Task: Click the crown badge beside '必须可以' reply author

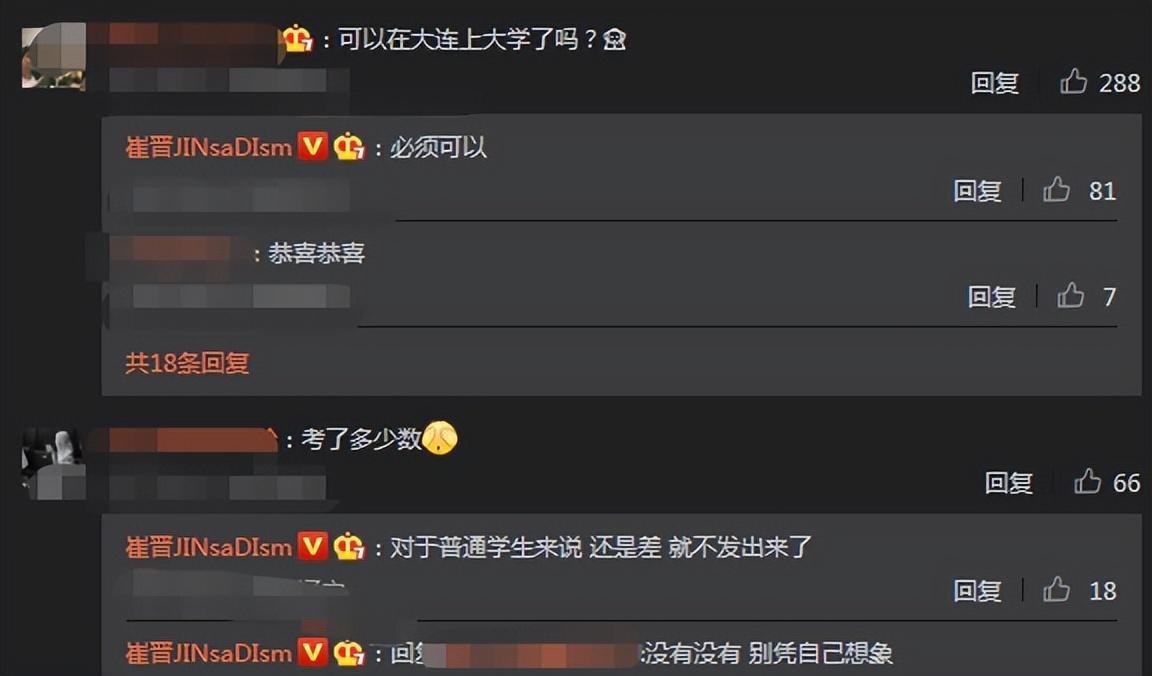Action: [x=349, y=147]
